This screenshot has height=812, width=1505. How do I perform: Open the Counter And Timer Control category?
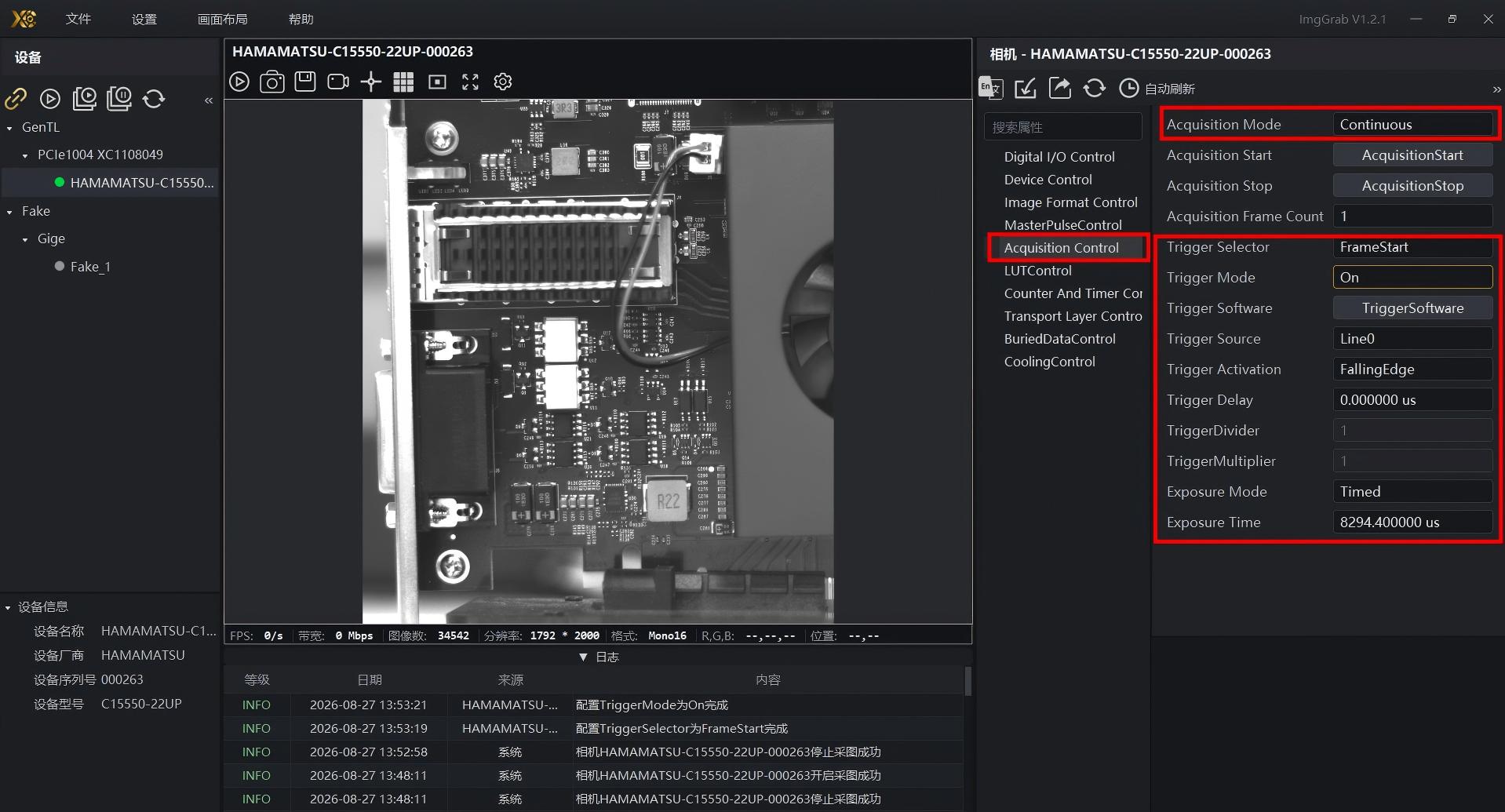click(x=1073, y=293)
